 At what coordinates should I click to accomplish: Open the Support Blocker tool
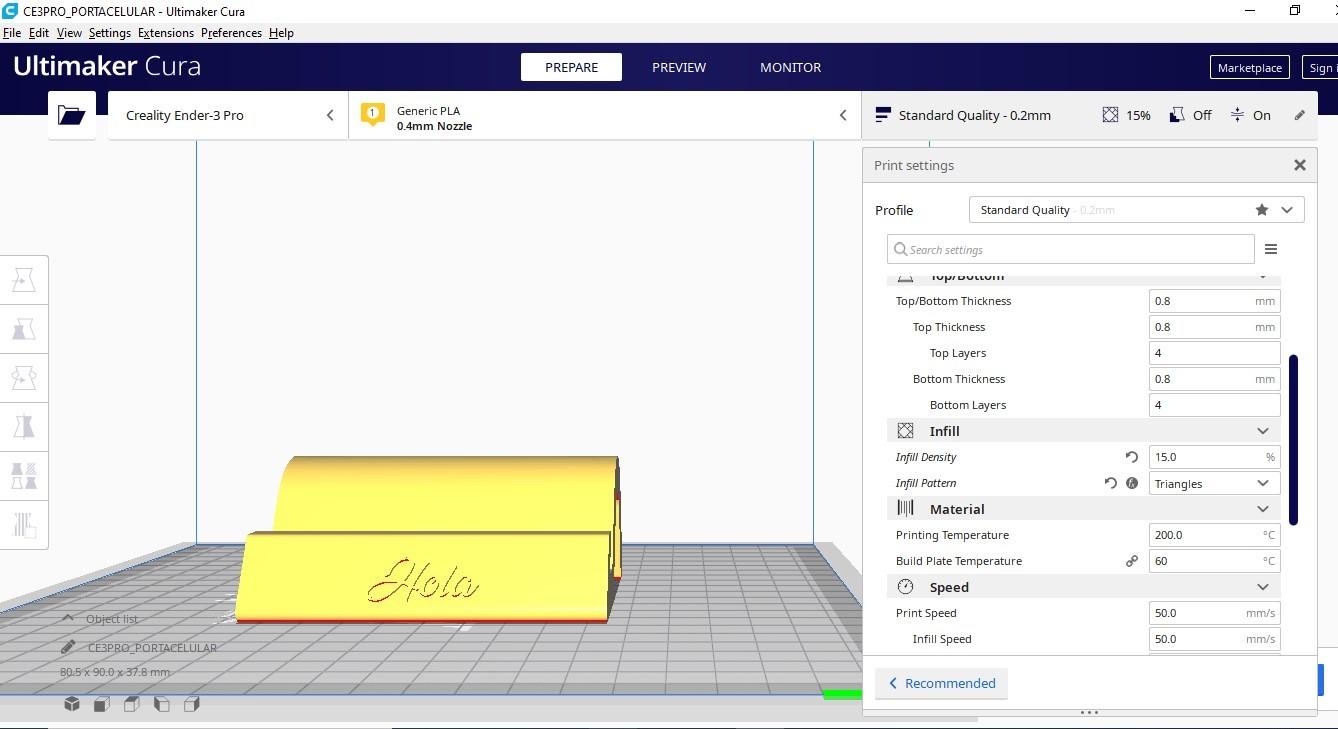(24, 524)
